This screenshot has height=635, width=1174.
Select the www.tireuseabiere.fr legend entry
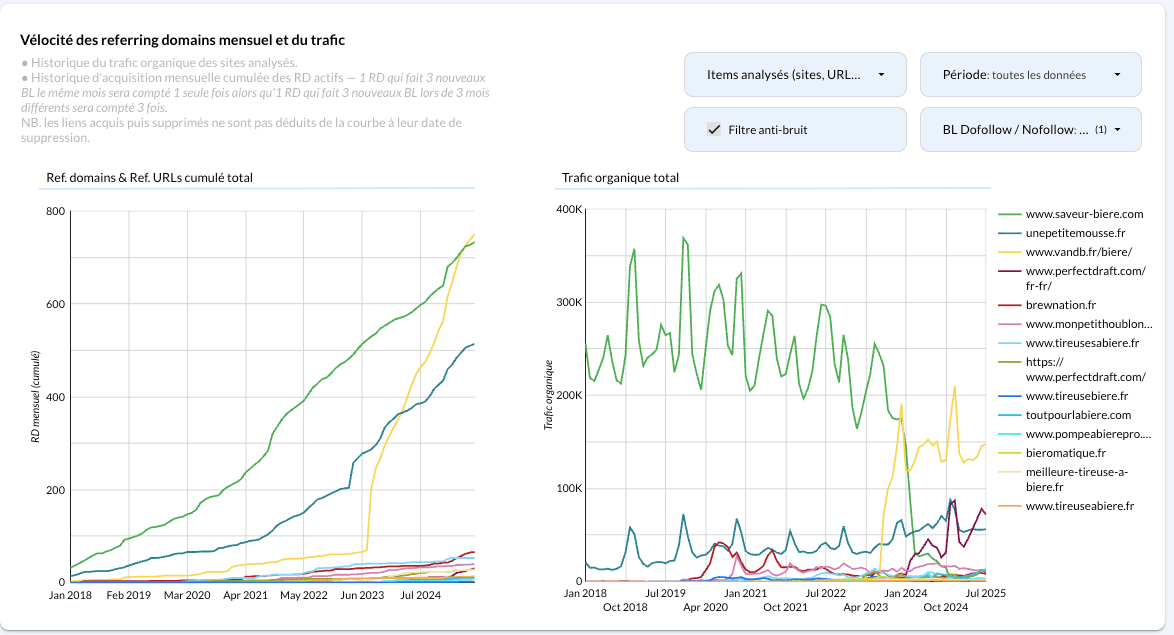pos(1079,506)
